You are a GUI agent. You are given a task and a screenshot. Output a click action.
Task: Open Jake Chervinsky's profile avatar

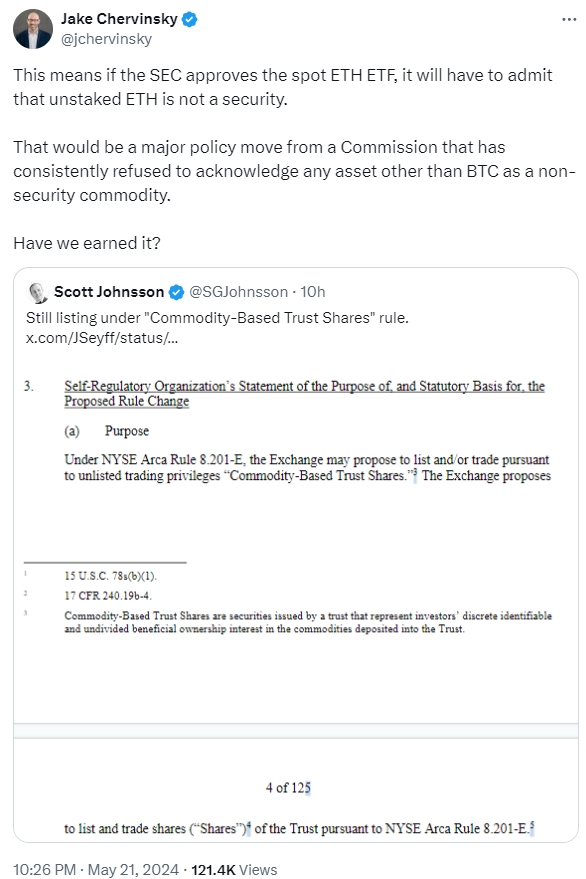coord(33,29)
